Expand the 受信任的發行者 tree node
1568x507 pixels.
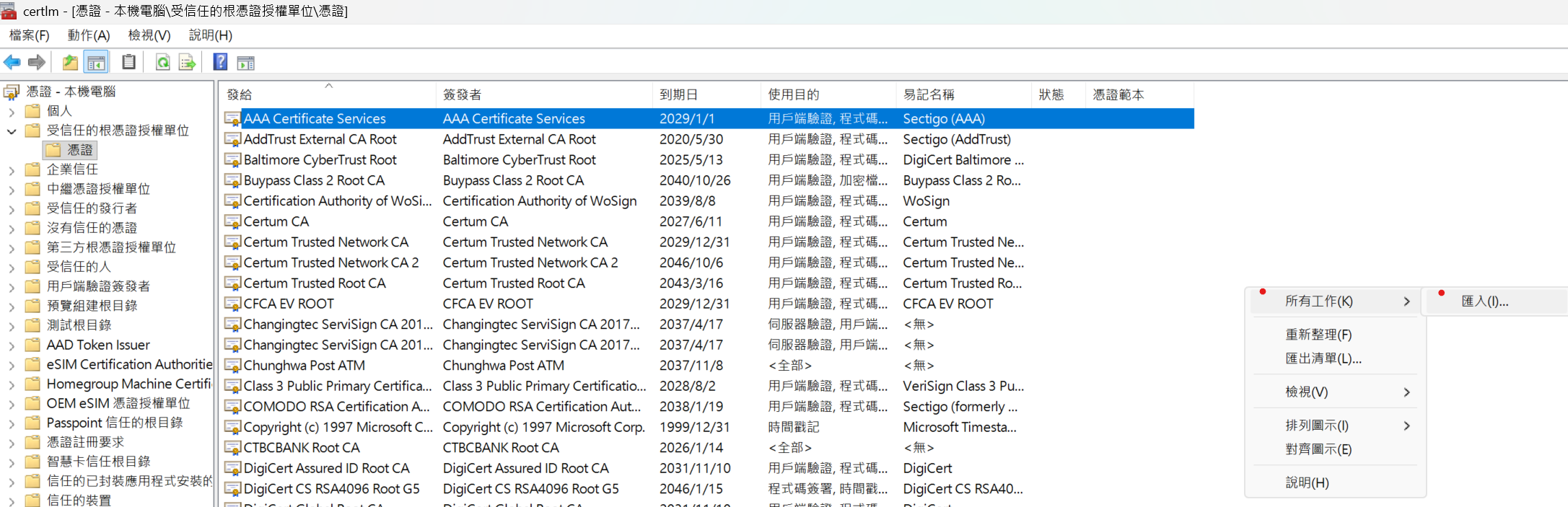click(12, 209)
